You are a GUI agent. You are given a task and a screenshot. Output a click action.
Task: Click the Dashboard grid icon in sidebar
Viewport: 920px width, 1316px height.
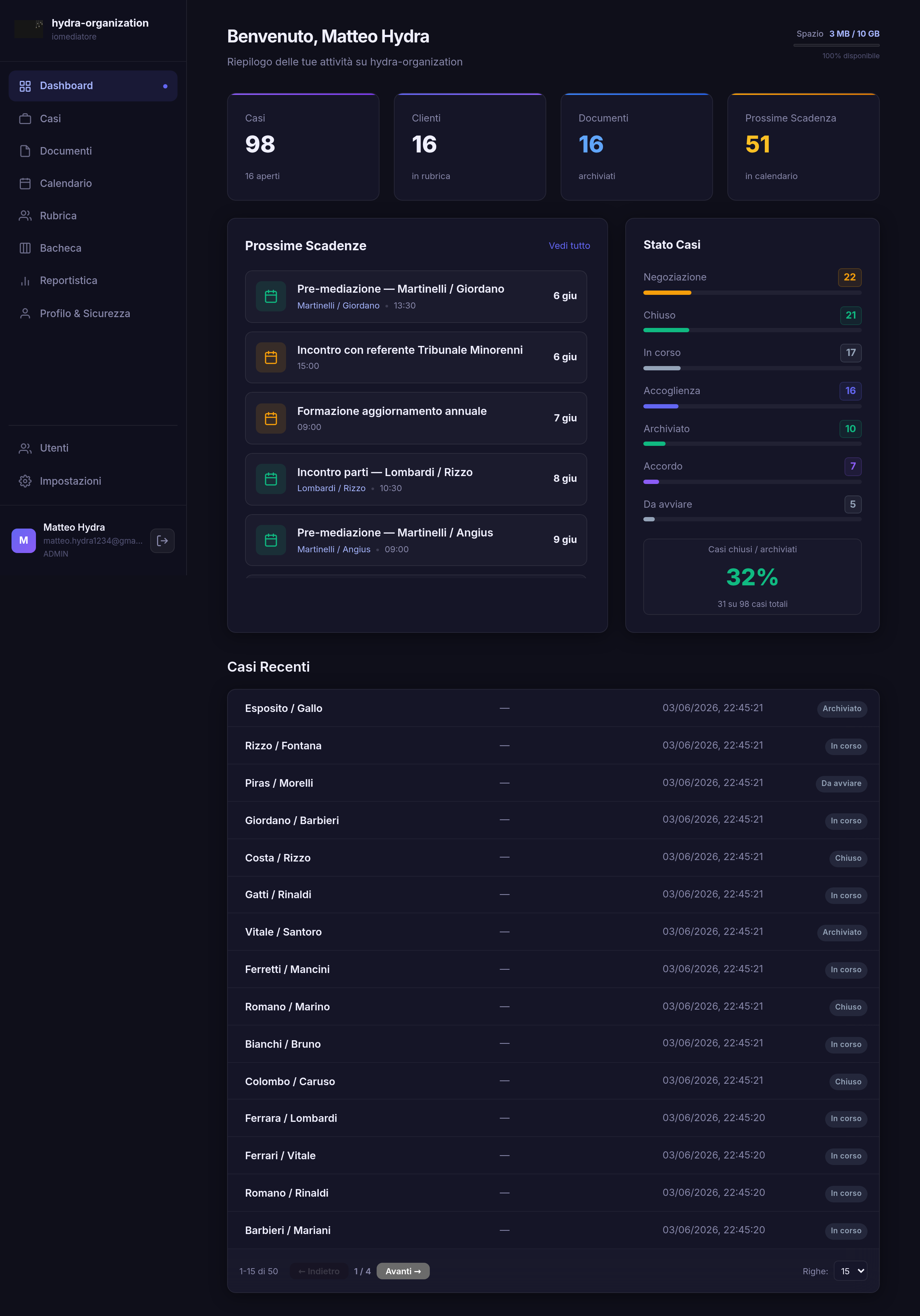click(25, 86)
